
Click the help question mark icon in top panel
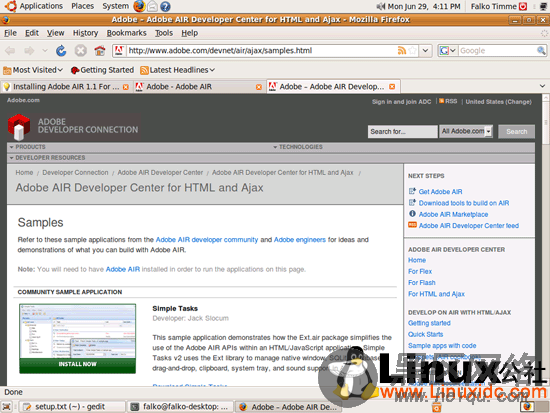[165, 6]
